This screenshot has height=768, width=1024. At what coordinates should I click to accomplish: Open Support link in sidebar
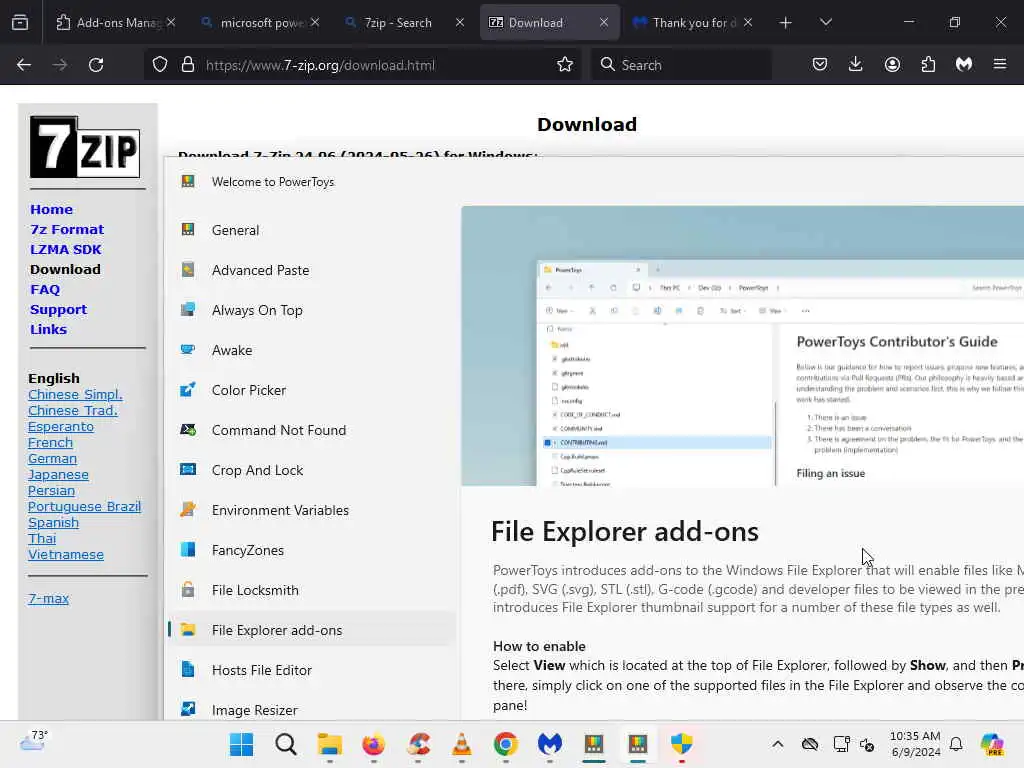[x=58, y=310]
